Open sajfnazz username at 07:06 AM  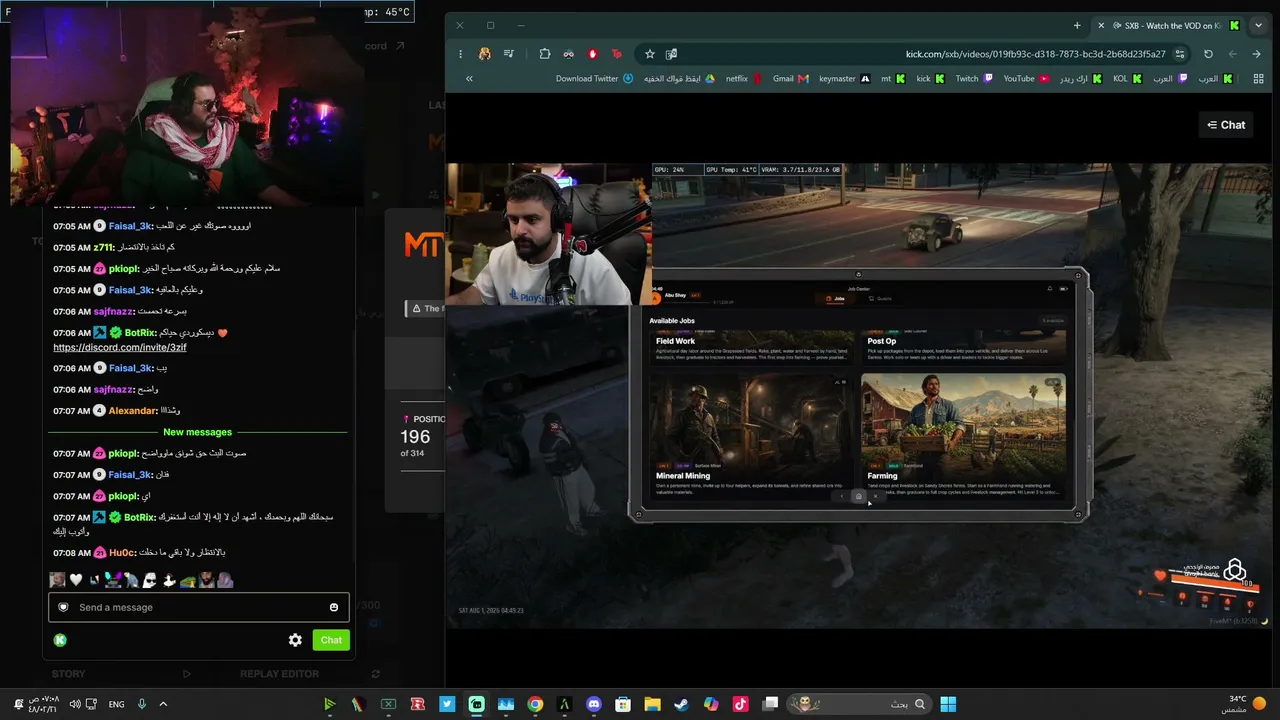click(113, 389)
